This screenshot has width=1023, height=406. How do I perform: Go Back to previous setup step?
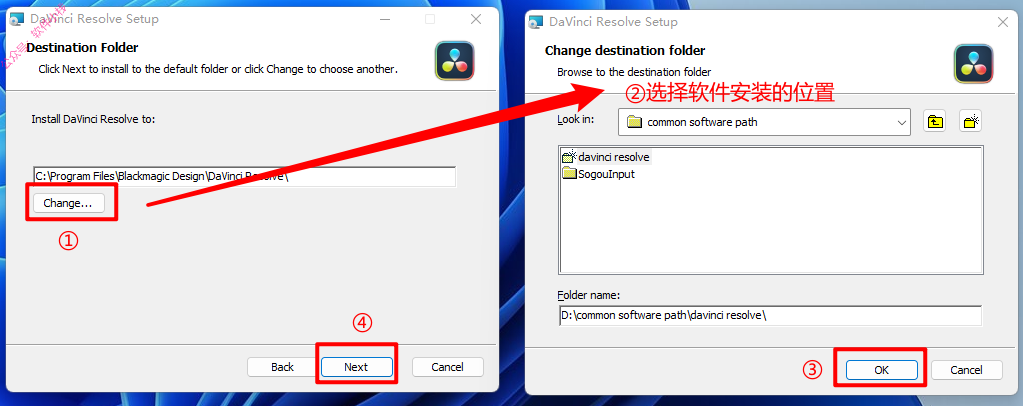[x=282, y=367]
